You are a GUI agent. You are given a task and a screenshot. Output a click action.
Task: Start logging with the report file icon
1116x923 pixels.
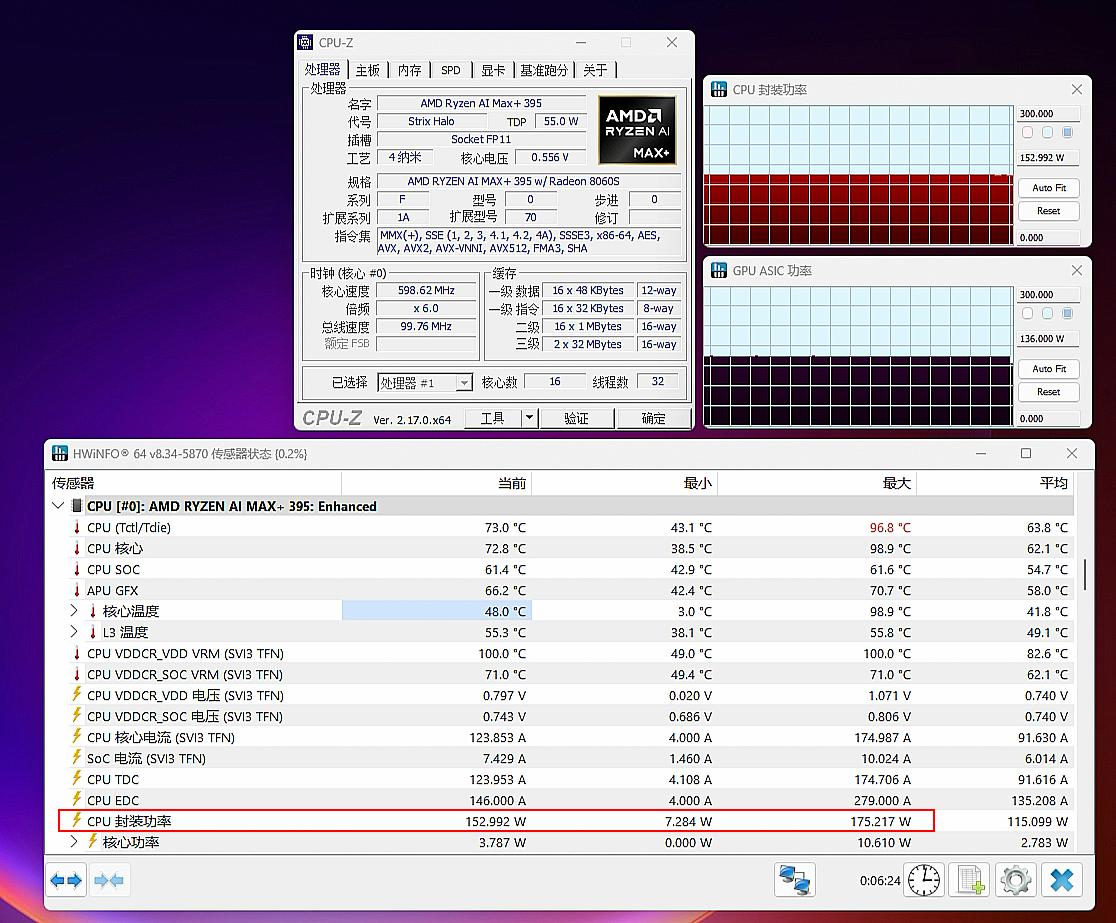(970, 880)
